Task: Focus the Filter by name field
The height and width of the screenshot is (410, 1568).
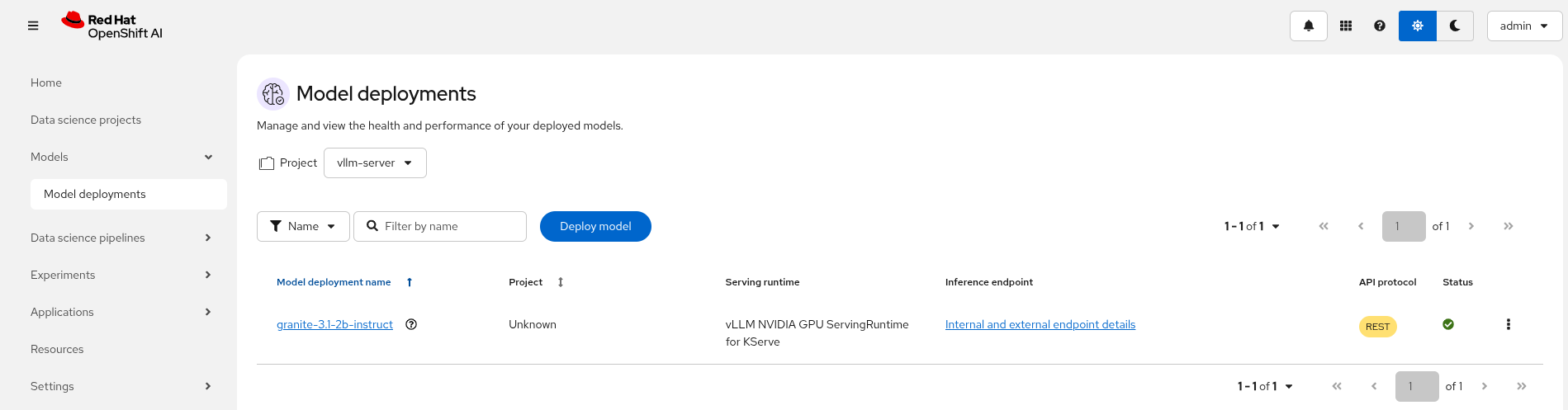Action: 440,226
